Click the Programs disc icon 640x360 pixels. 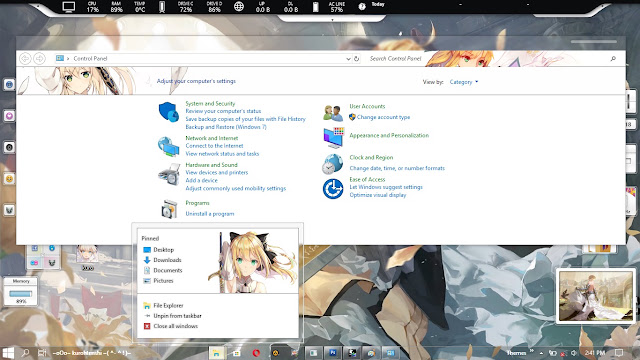(x=169, y=209)
